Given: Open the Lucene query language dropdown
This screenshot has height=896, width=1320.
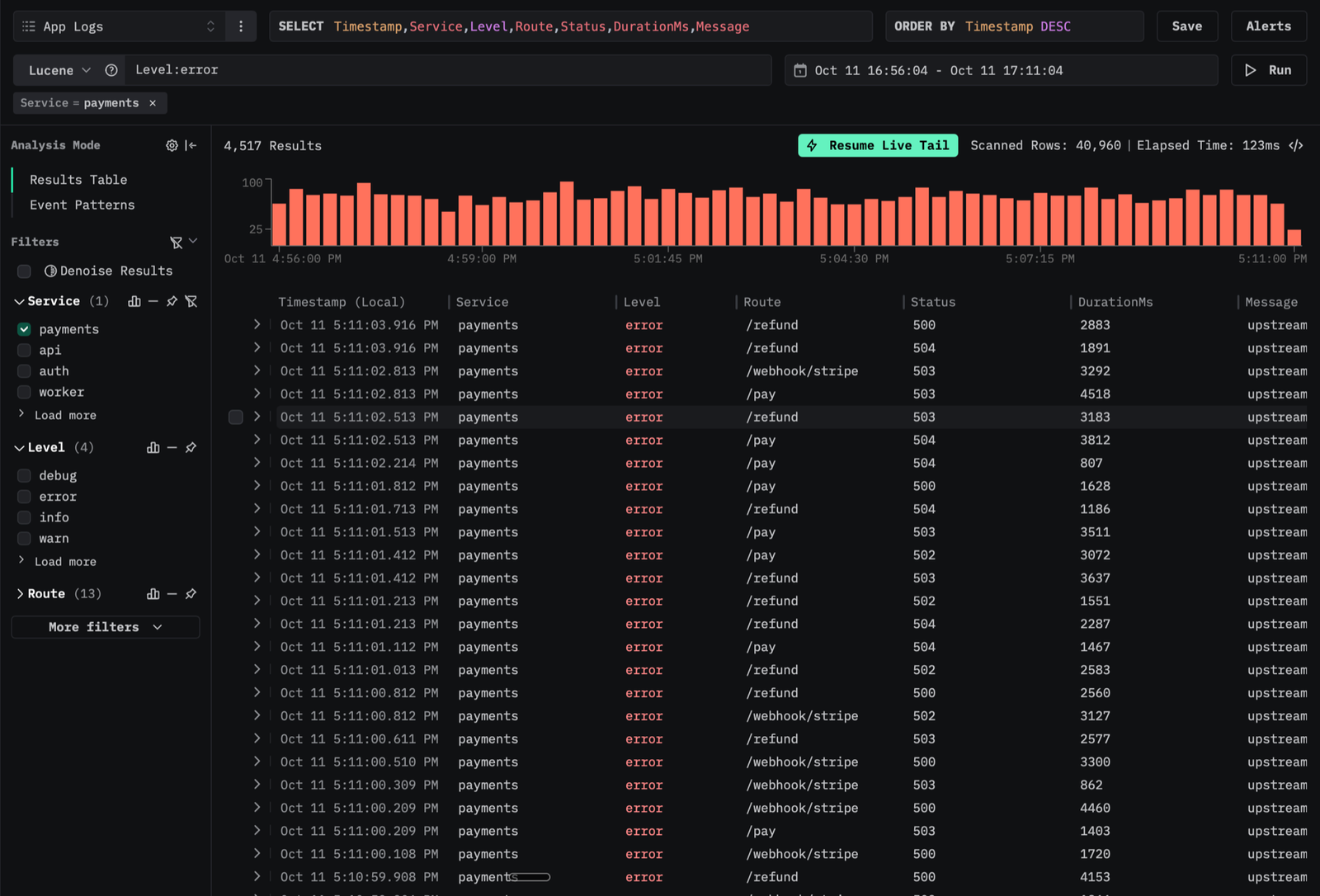Looking at the screenshot, I should (x=59, y=70).
